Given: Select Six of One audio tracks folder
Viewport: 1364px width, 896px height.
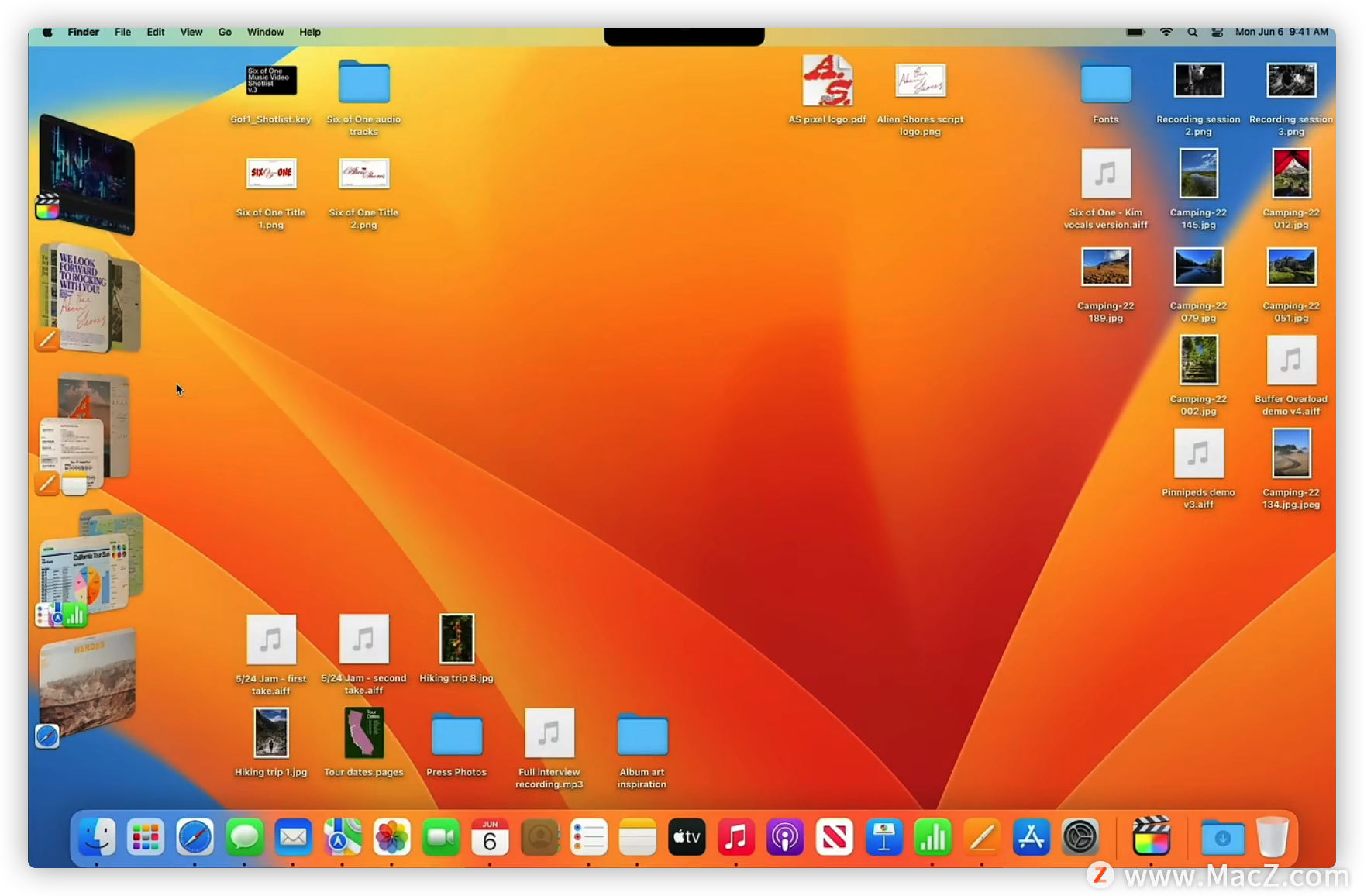Looking at the screenshot, I should (363, 98).
